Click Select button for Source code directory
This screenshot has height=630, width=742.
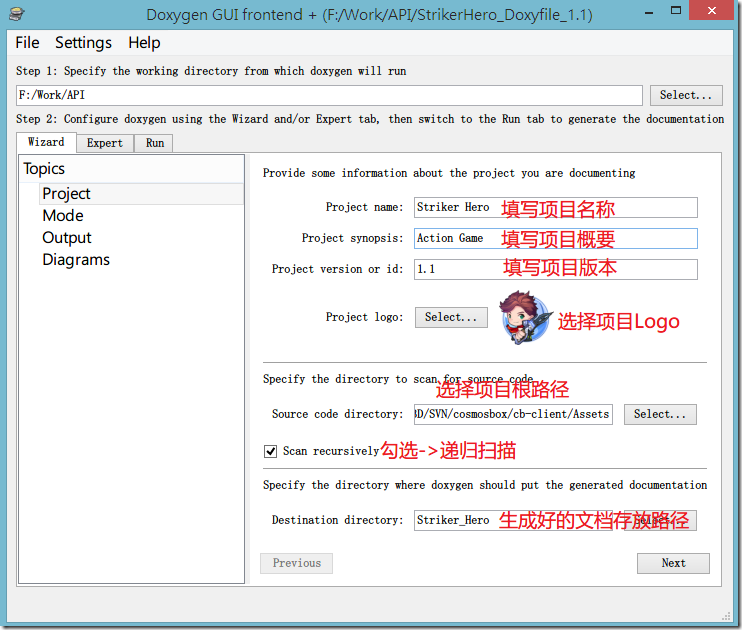tap(660, 414)
